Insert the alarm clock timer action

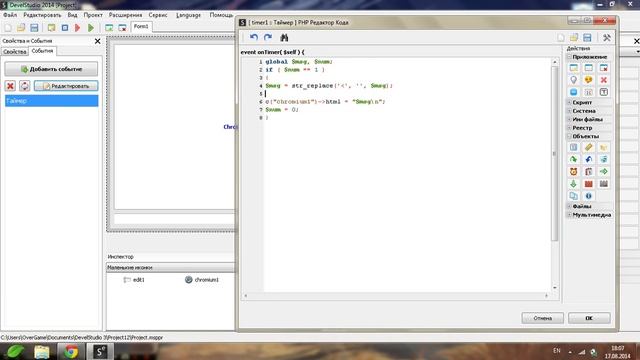[x=573, y=171]
